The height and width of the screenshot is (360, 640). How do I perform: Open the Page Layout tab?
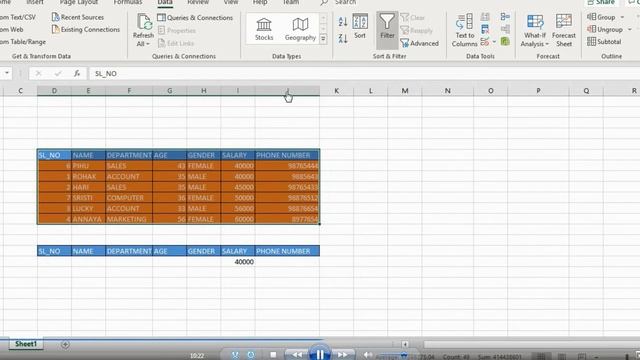78,2
